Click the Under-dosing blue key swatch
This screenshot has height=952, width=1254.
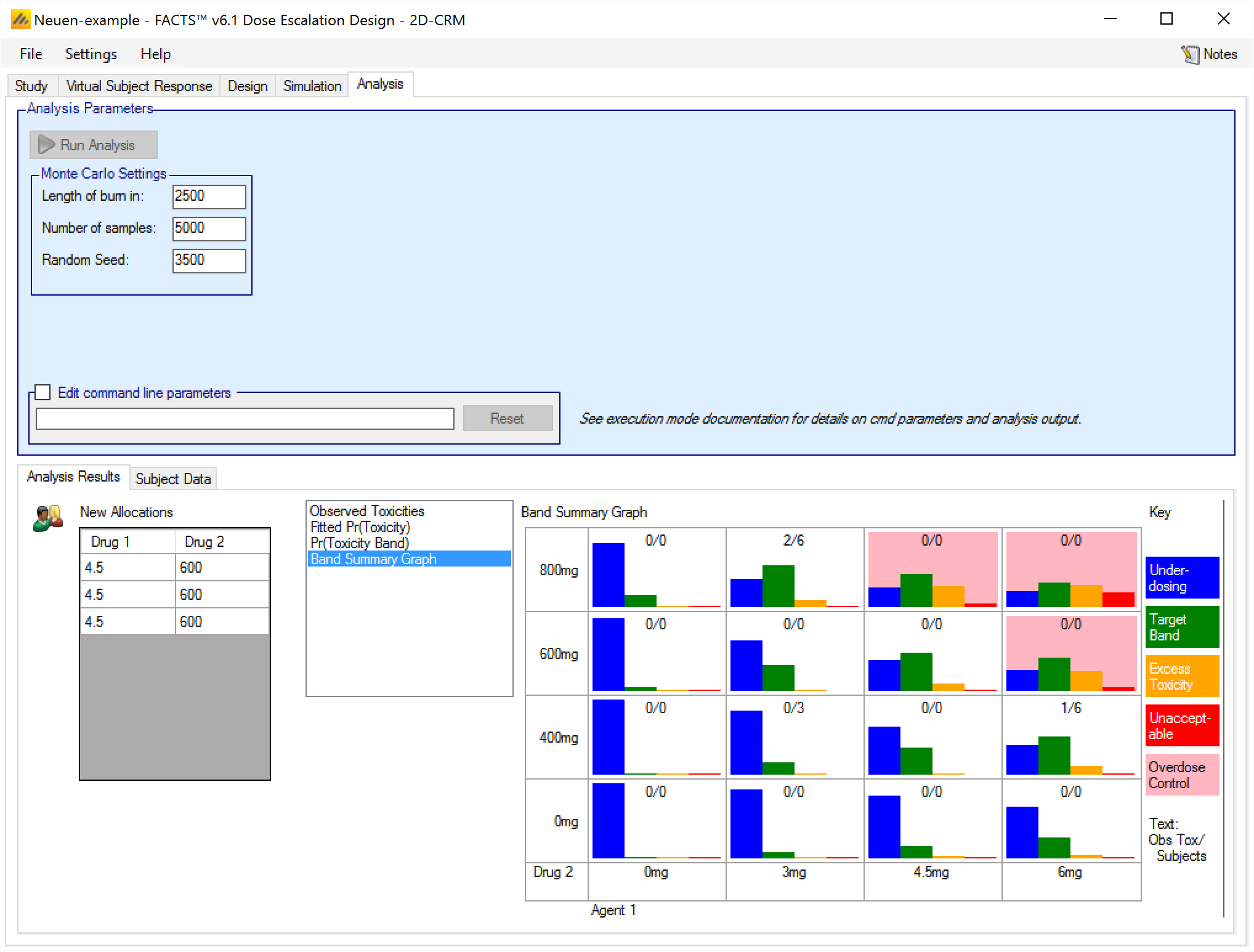click(1182, 578)
